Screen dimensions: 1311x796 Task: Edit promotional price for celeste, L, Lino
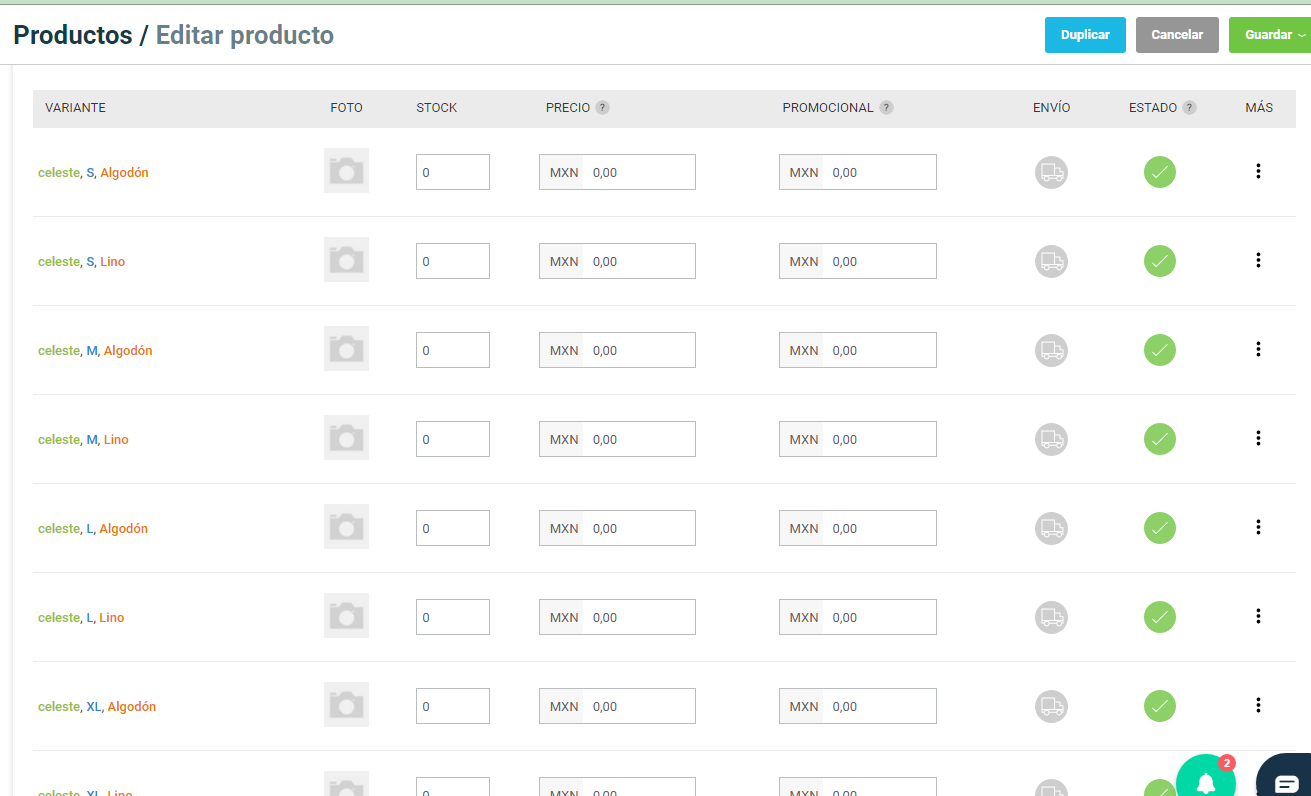(x=858, y=617)
